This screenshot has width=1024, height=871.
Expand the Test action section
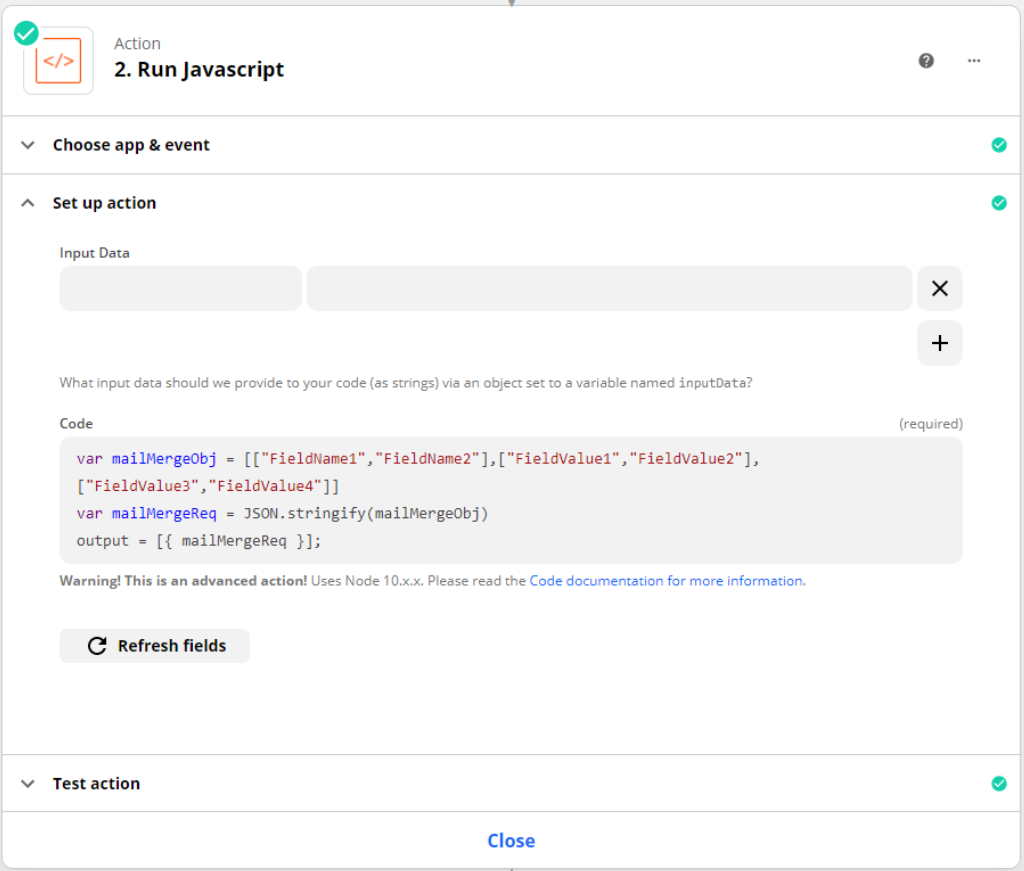tap(96, 784)
